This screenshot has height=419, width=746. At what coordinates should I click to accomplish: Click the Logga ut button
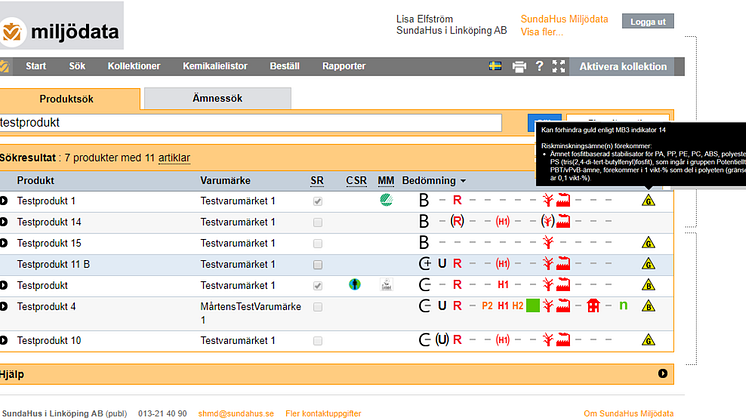pos(648,21)
